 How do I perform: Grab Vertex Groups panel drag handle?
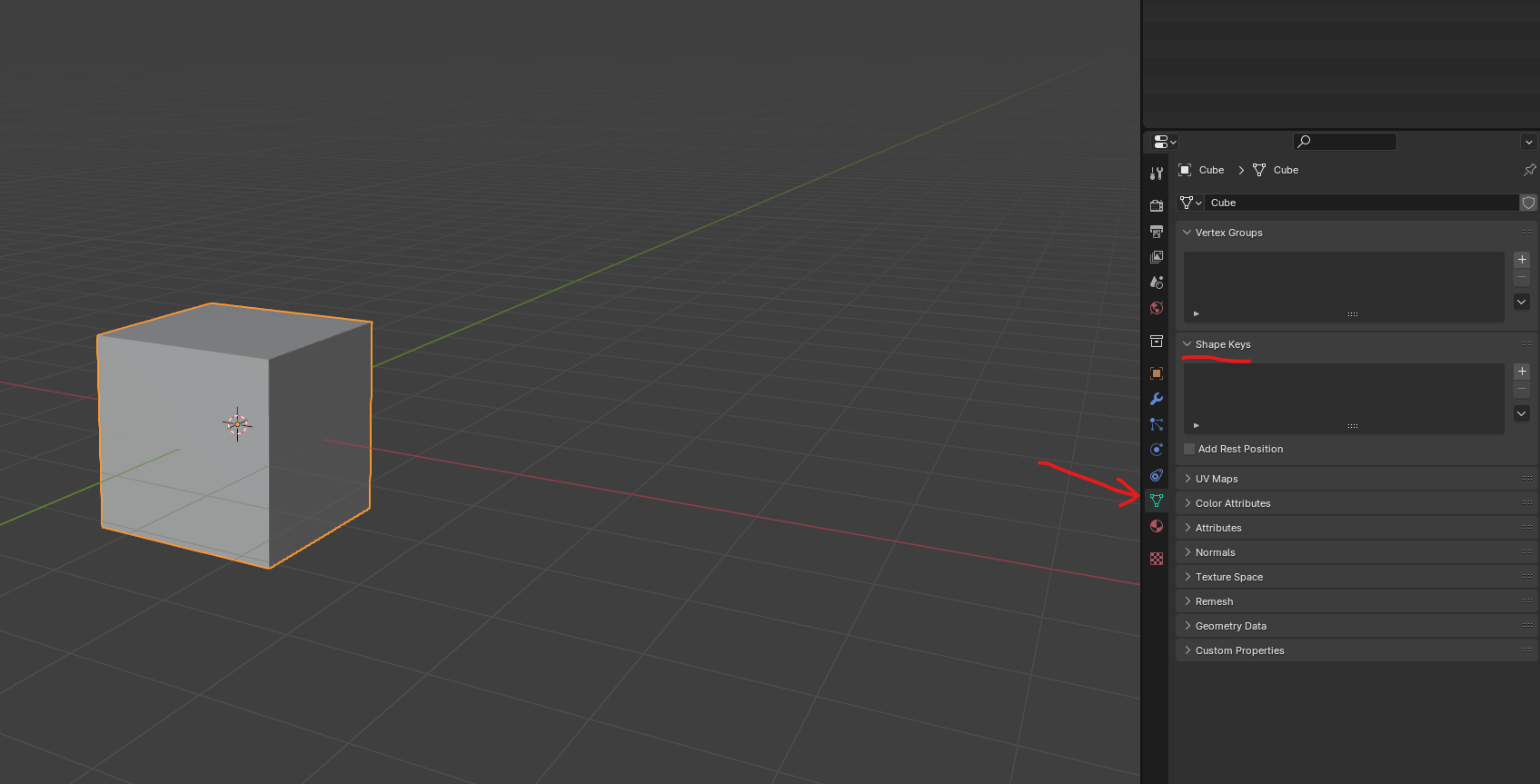pyautogui.click(x=1527, y=233)
